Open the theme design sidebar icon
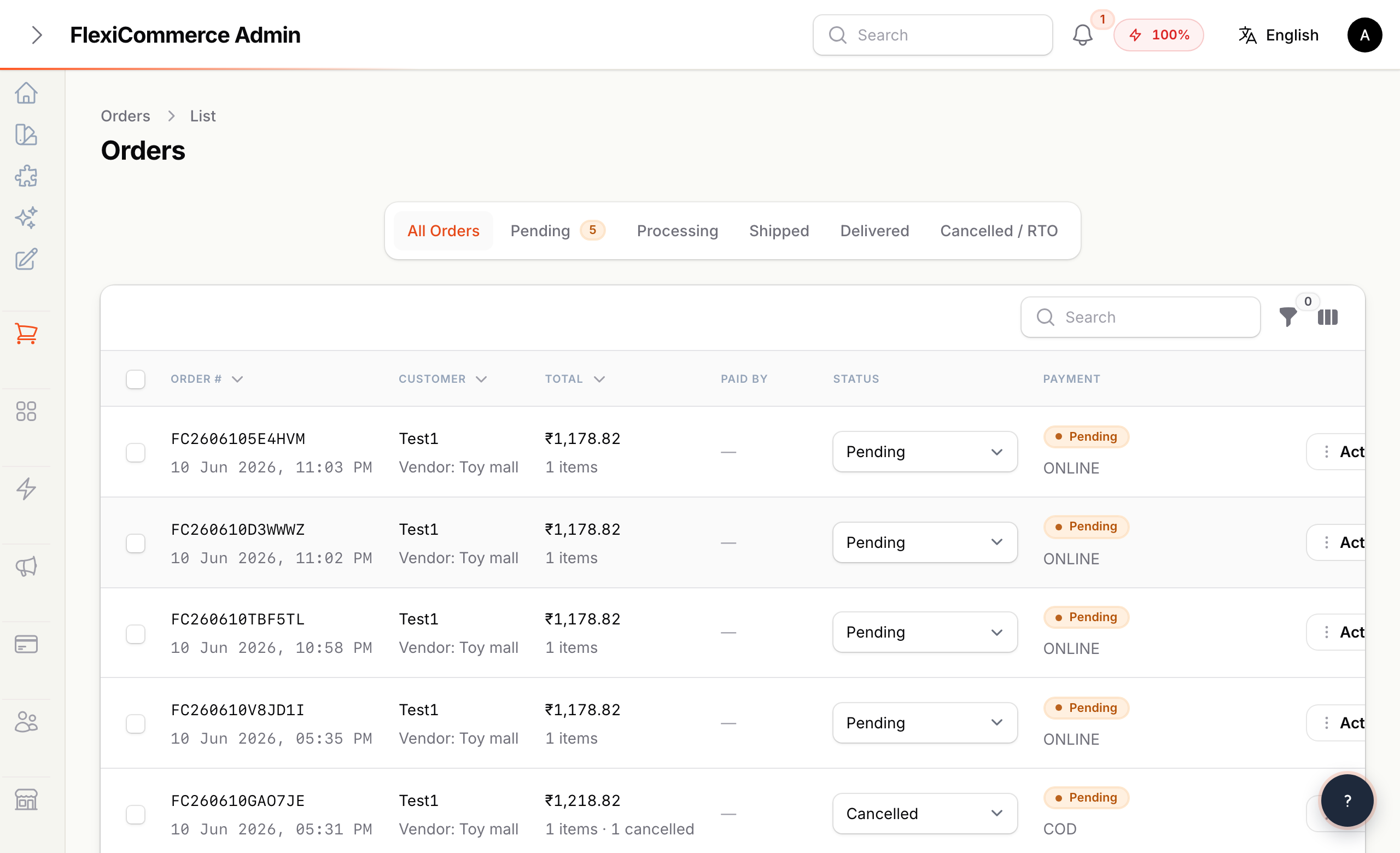1400x853 pixels. [x=26, y=135]
